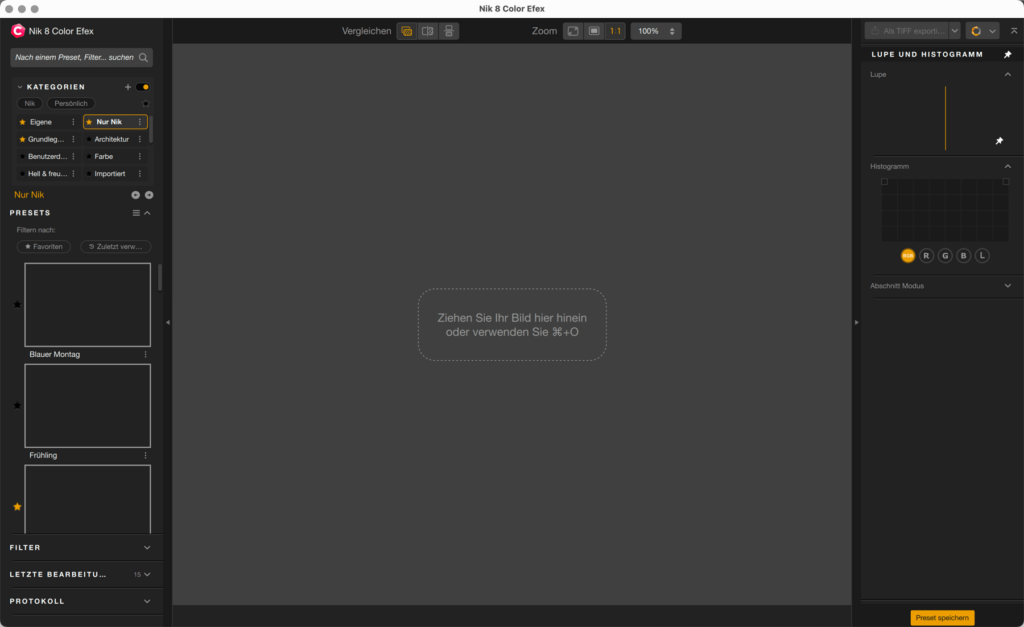Select the Blauer Montag preset thumbnail
The width and height of the screenshot is (1024, 627).
[x=88, y=305]
